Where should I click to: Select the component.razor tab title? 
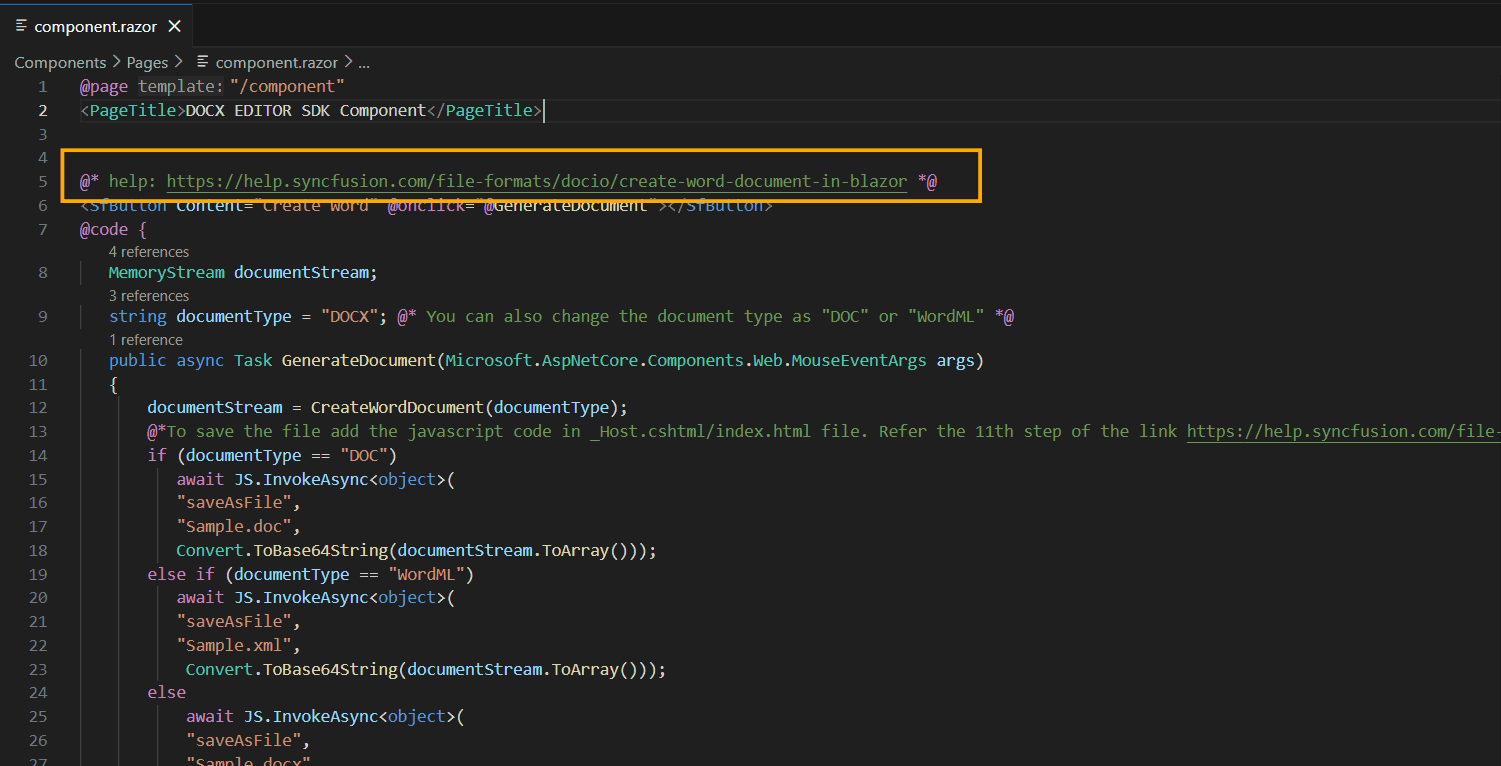pyautogui.click(x=95, y=27)
